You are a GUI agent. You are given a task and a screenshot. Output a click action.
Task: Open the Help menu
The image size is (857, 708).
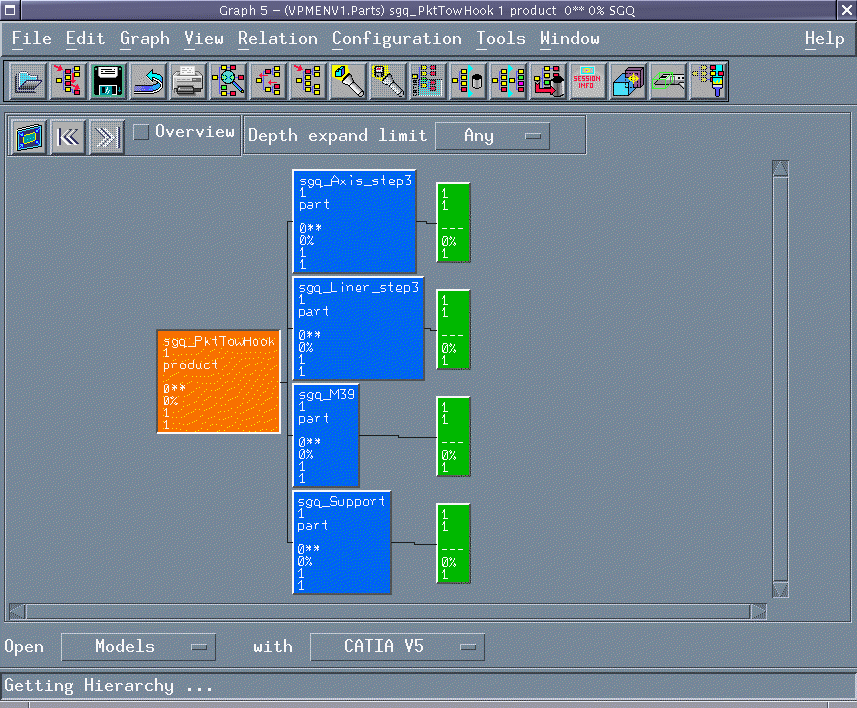824,39
